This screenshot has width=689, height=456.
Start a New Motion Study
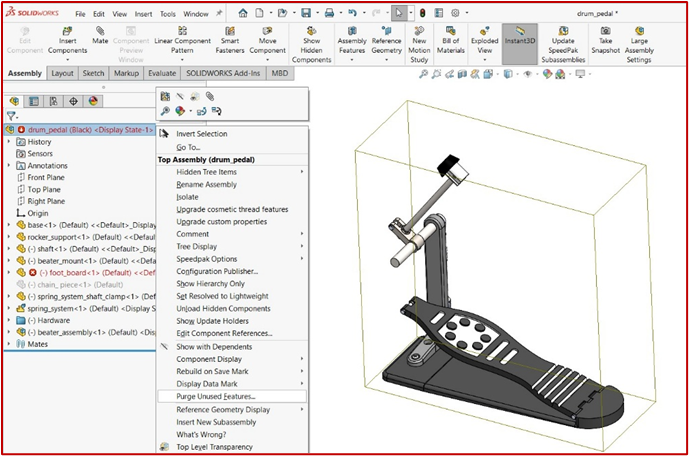point(419,45)
